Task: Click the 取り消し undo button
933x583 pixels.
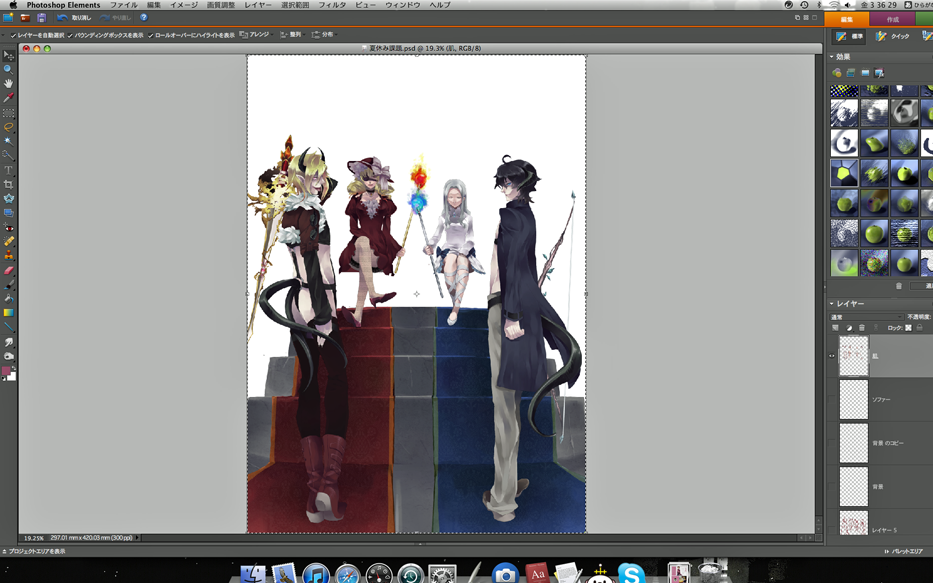Action: pos(74,18)
